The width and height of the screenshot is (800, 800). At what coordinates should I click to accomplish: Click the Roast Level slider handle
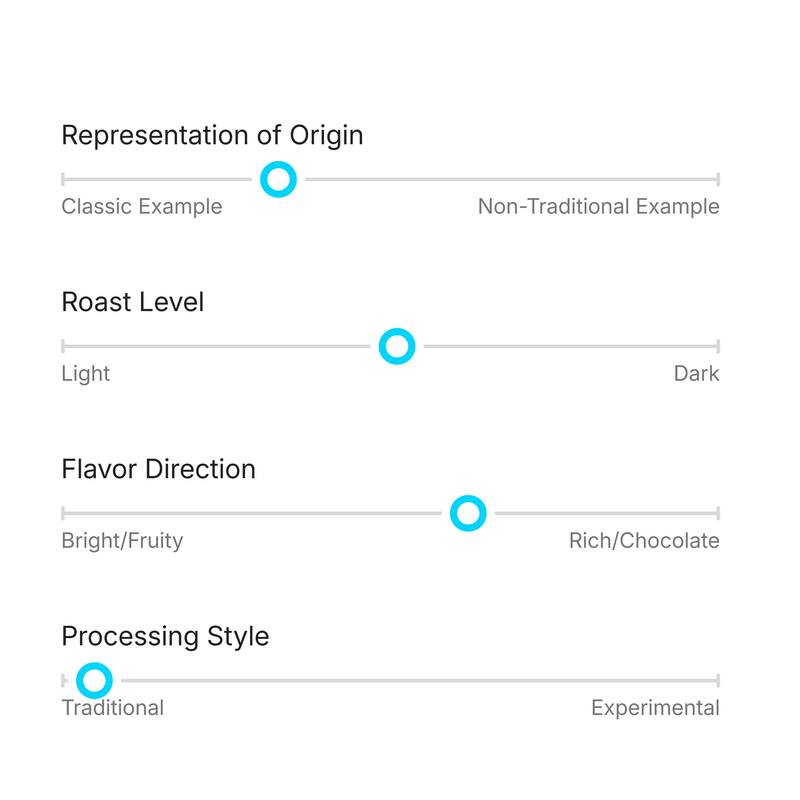(x=396, y=346)
